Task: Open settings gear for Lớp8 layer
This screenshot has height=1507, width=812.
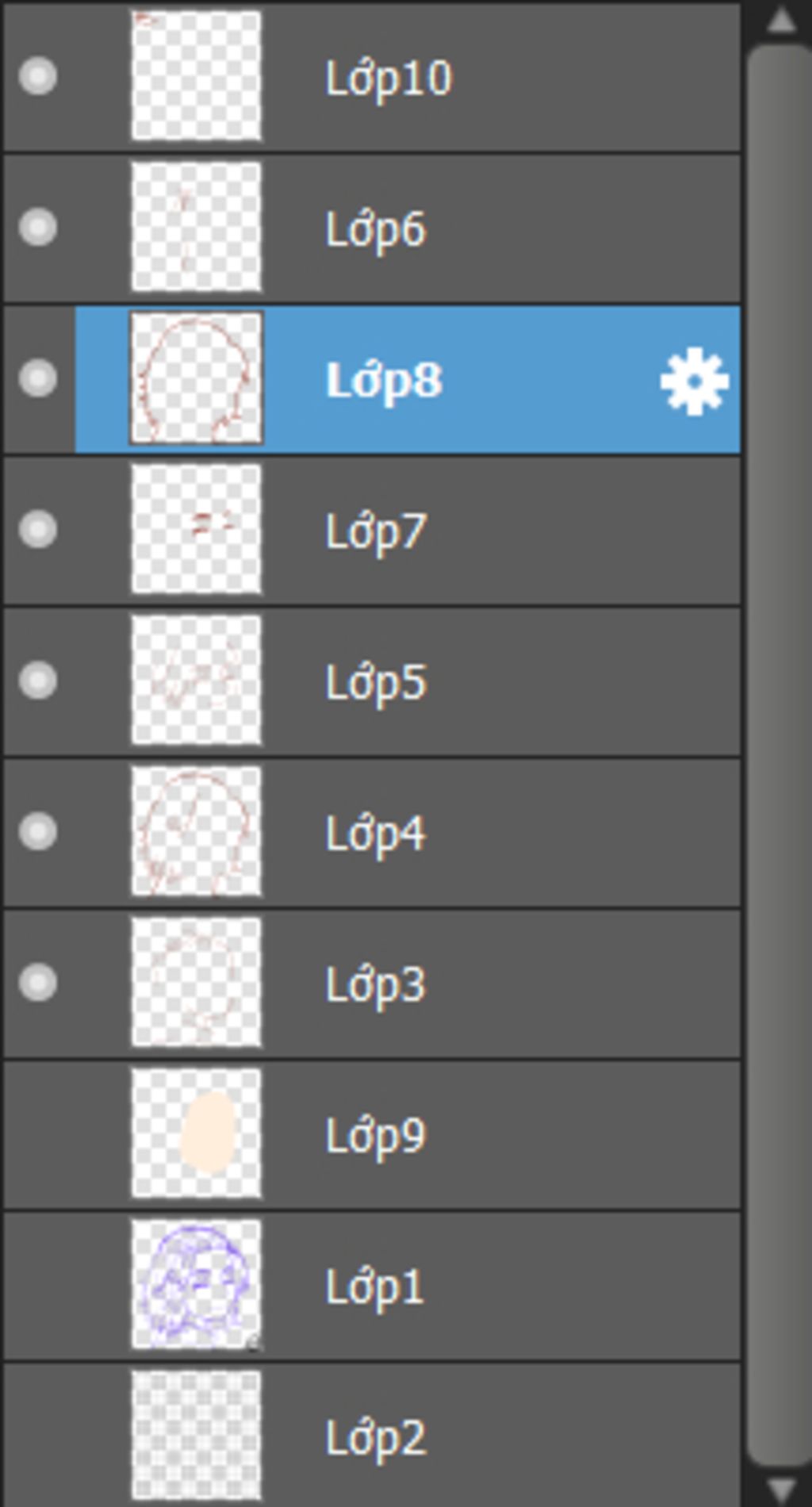Action: pyautogui.click(x=694, y=382)
